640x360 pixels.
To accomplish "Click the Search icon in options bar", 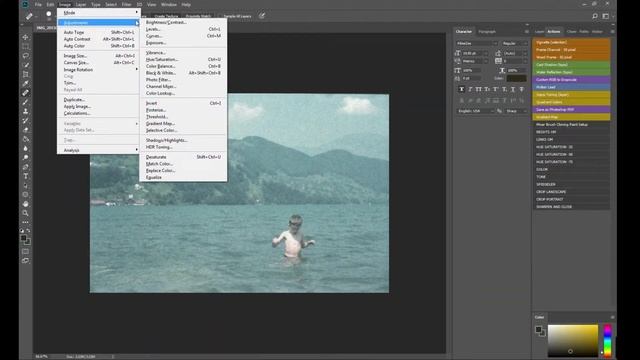I will [x=595, y=16].
